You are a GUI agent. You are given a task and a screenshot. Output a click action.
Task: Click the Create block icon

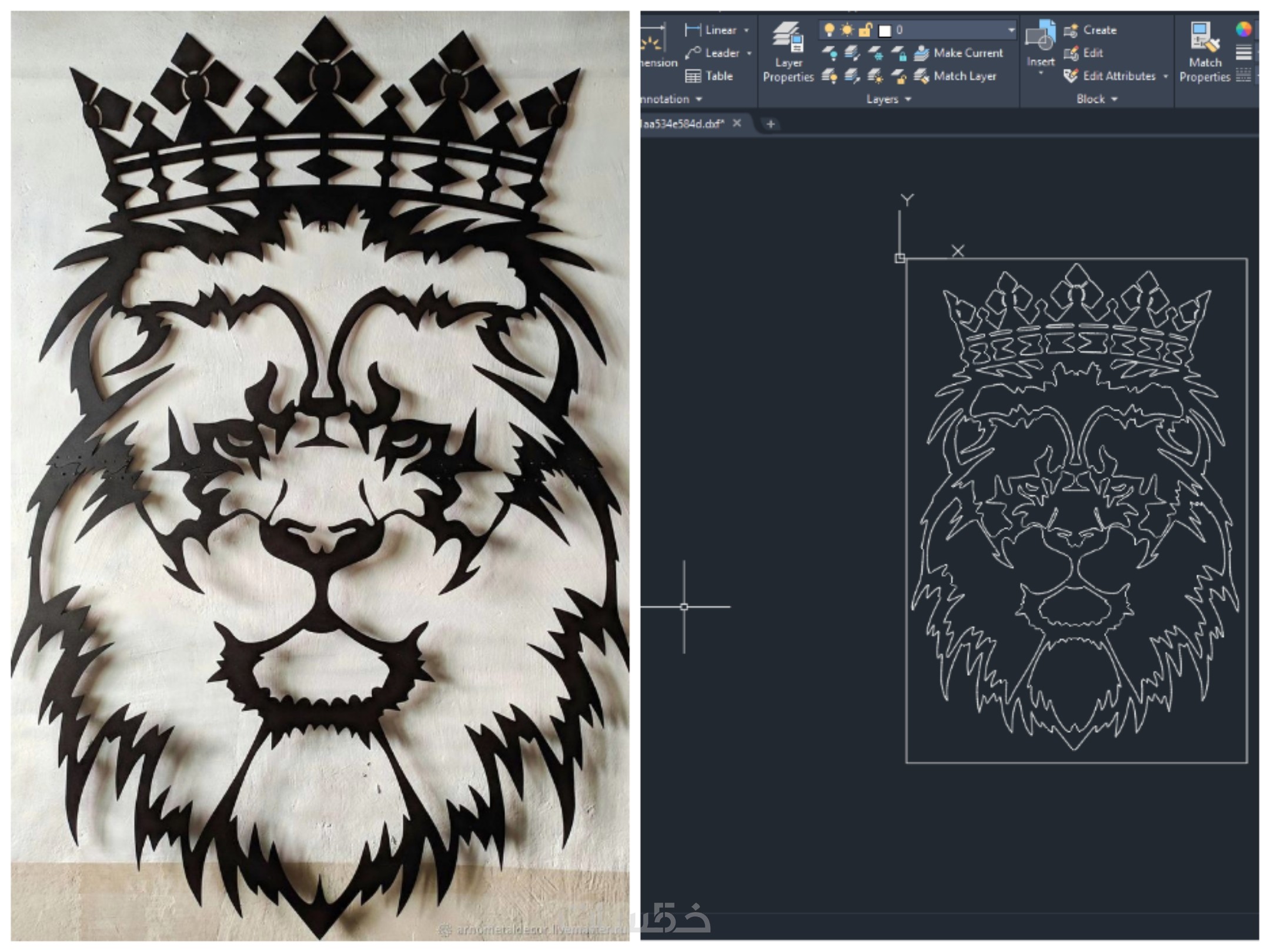coord(1071,30)
